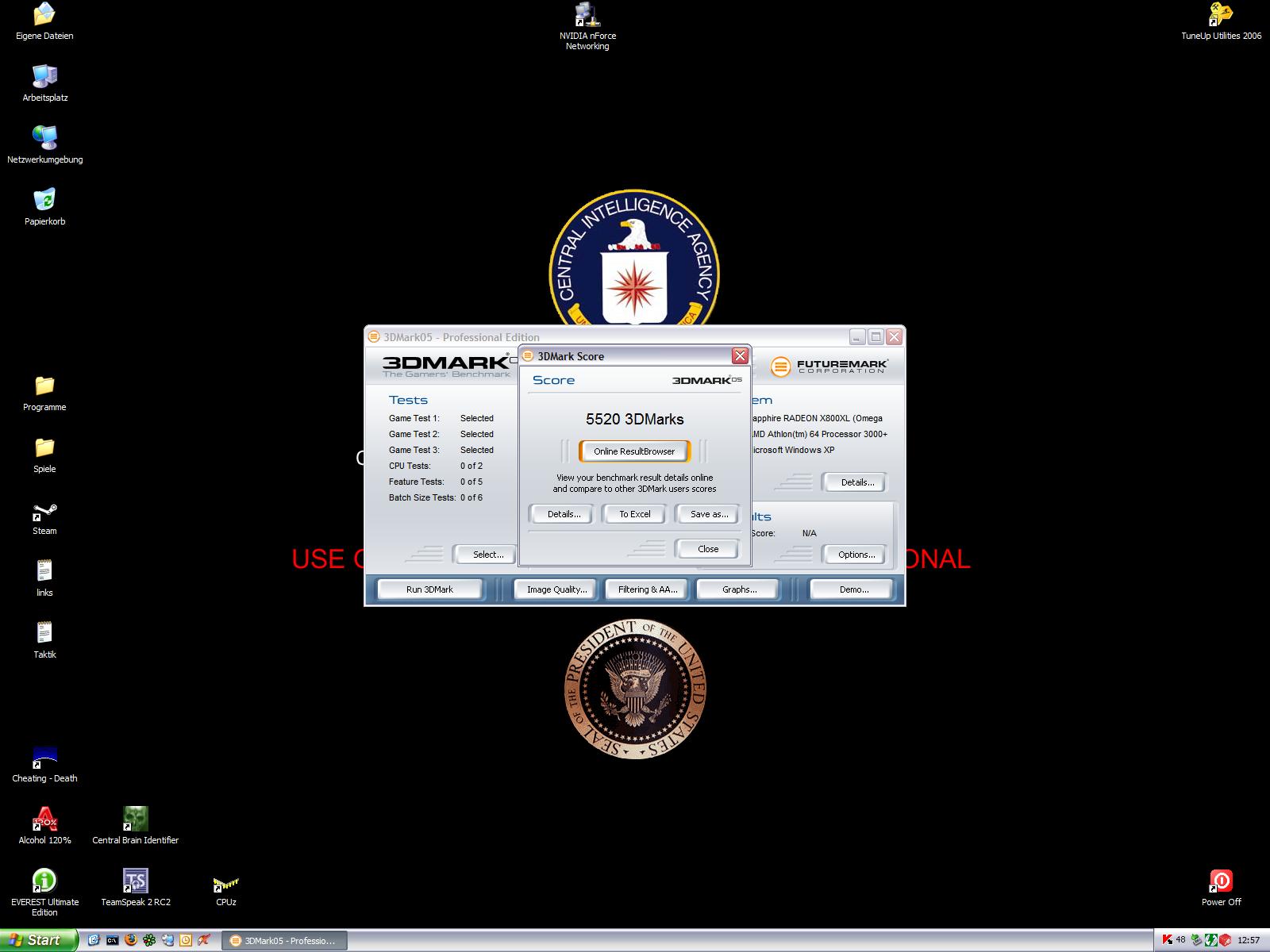Click the CPU Tests 0 of 2 row
Image resolution: width=1270 pixels, height=952 pixels.
pos(436,466)
